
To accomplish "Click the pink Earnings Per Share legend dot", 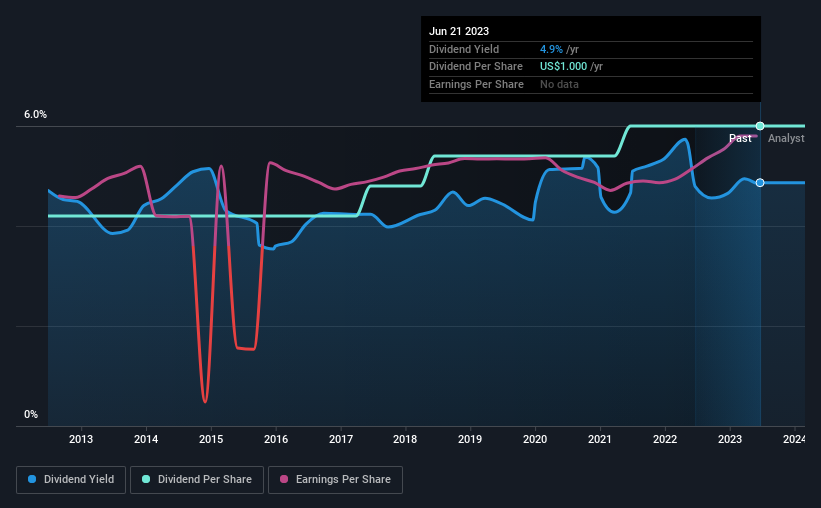I will click(x=284, y=479).
